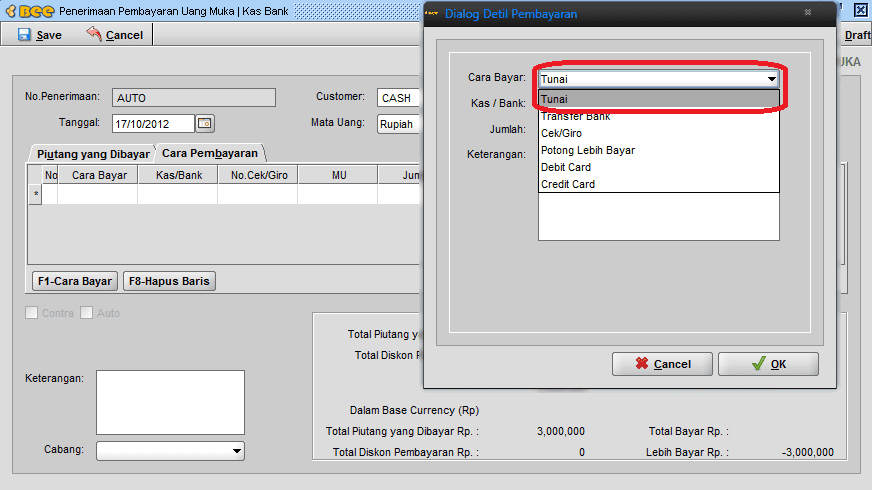Toggle the Contra checkbox
Screen dimensions: 872x490
[32, 313]
